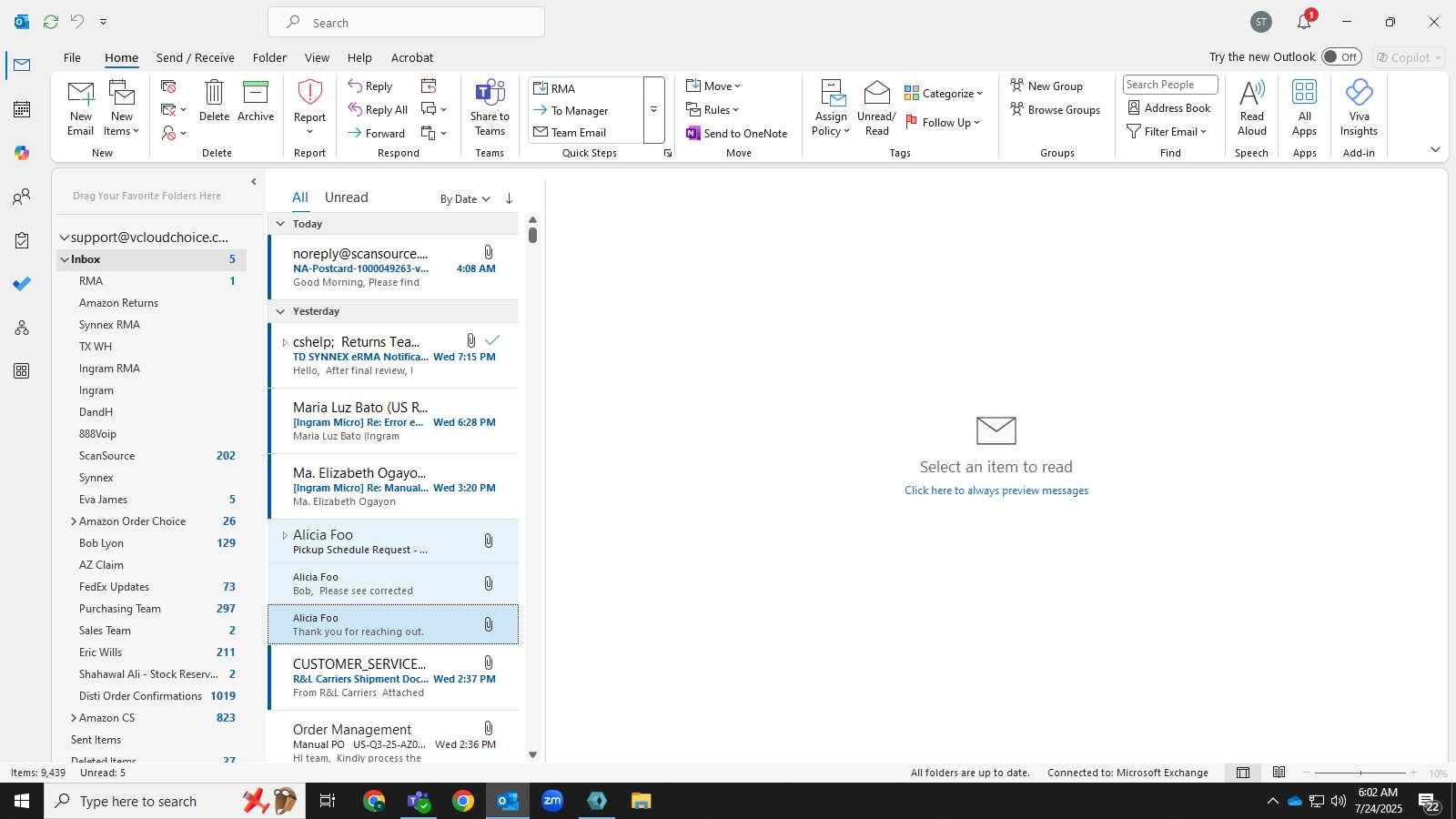
Task: Open File Explorer from the taskbar
Action: (642, 801)
